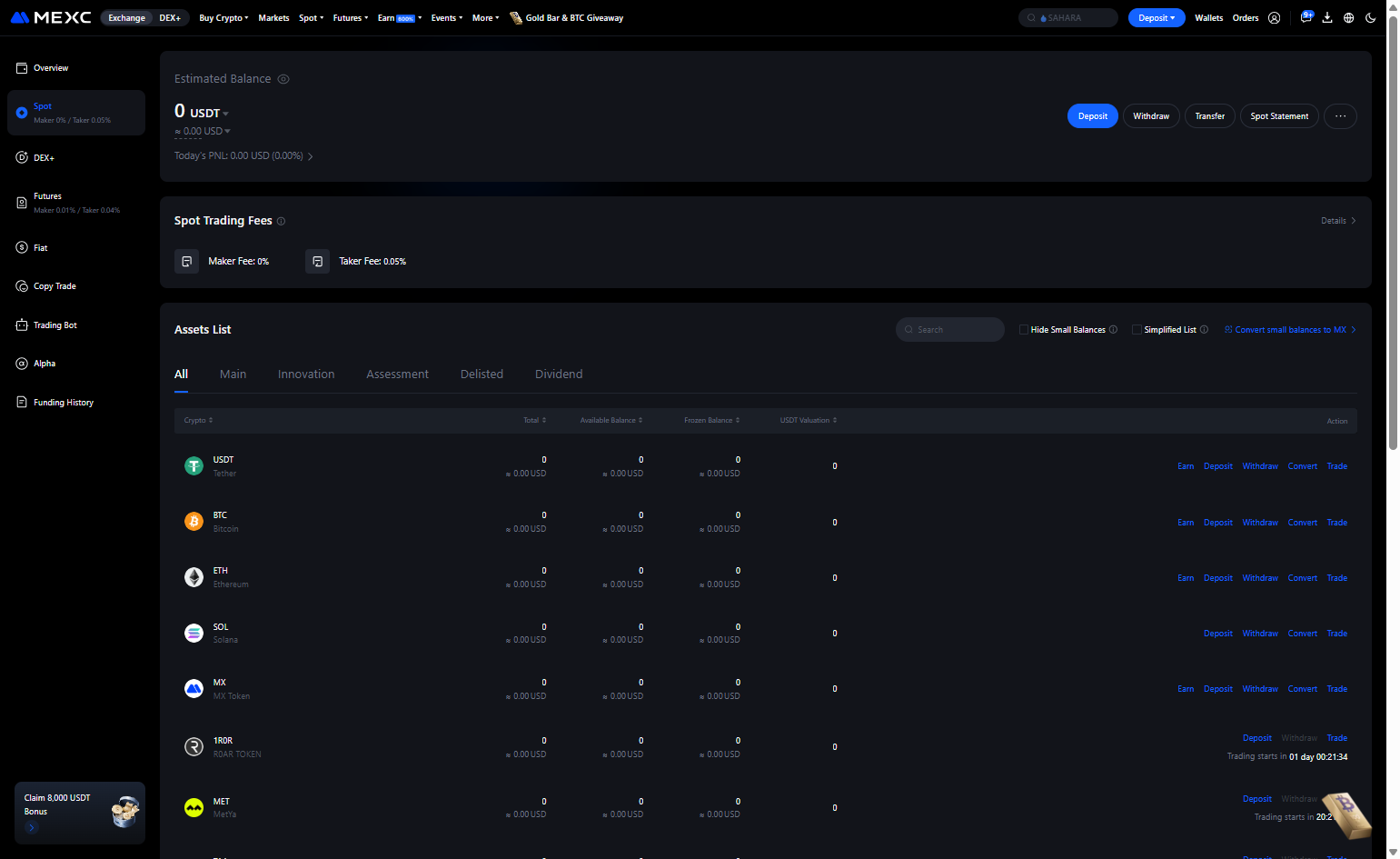Open the USDT balance currency dropdown

[x=225, y=114]
